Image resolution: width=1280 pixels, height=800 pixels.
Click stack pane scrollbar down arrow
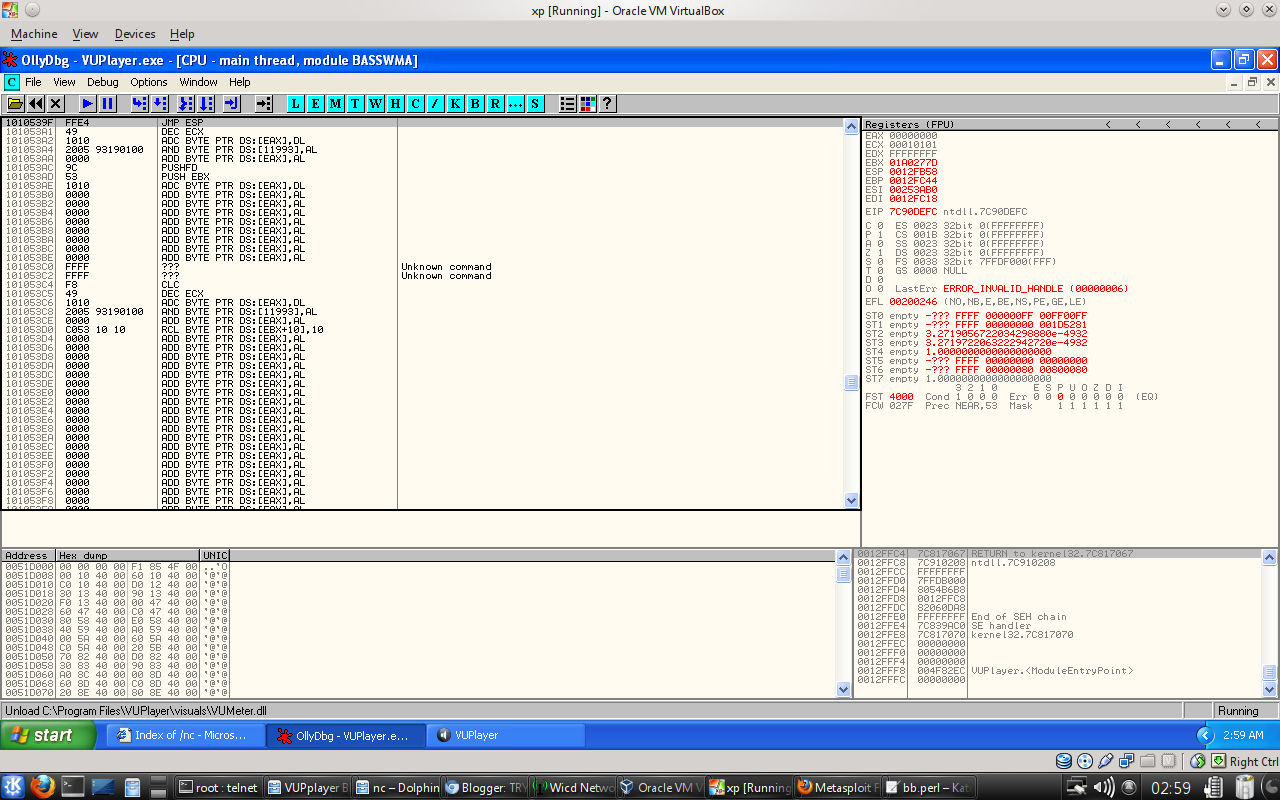coord(1270,689)
